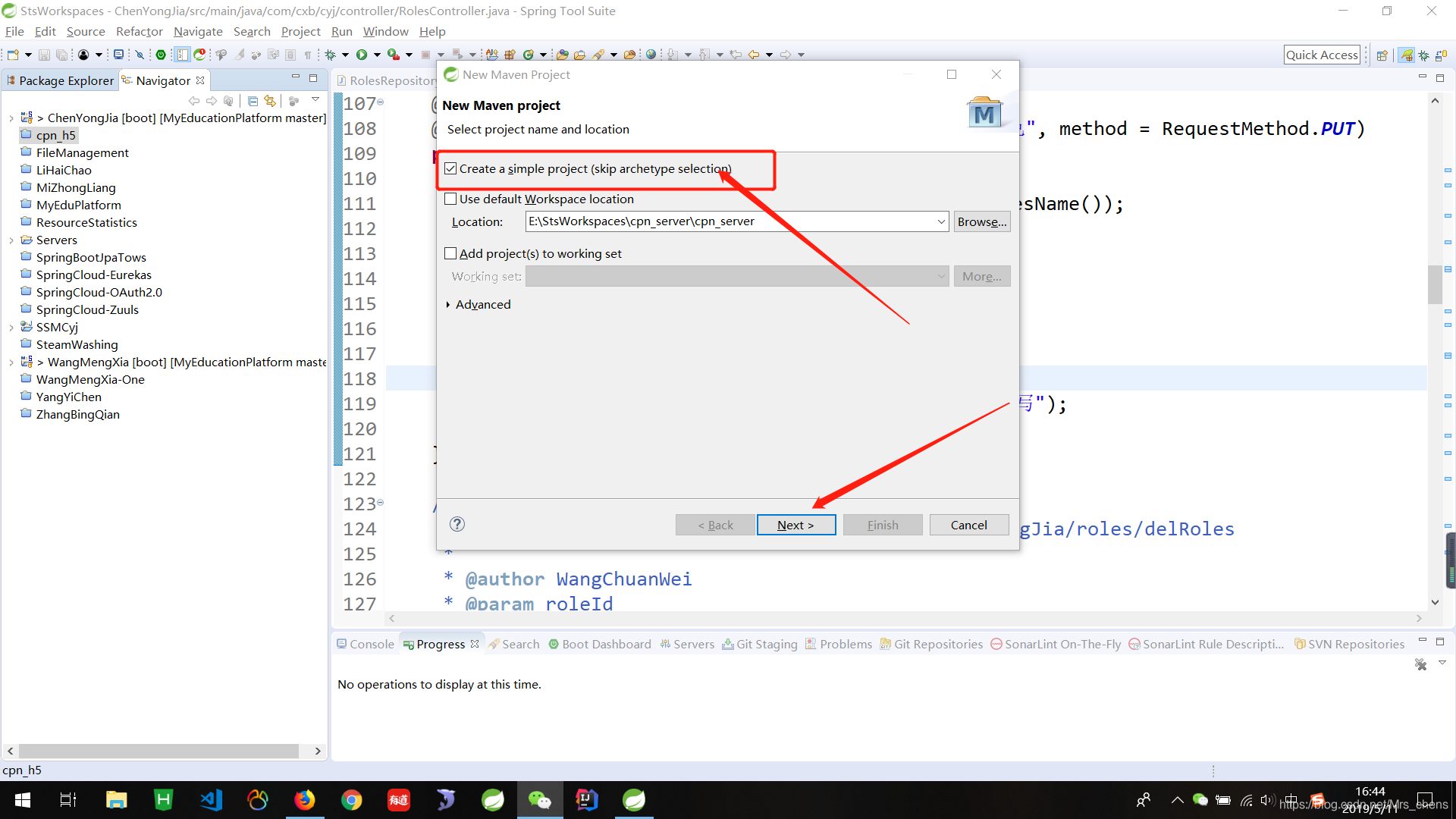Switch to the Console tab
The width and height of the screenshot is (1456, 819).
[366, 644]
